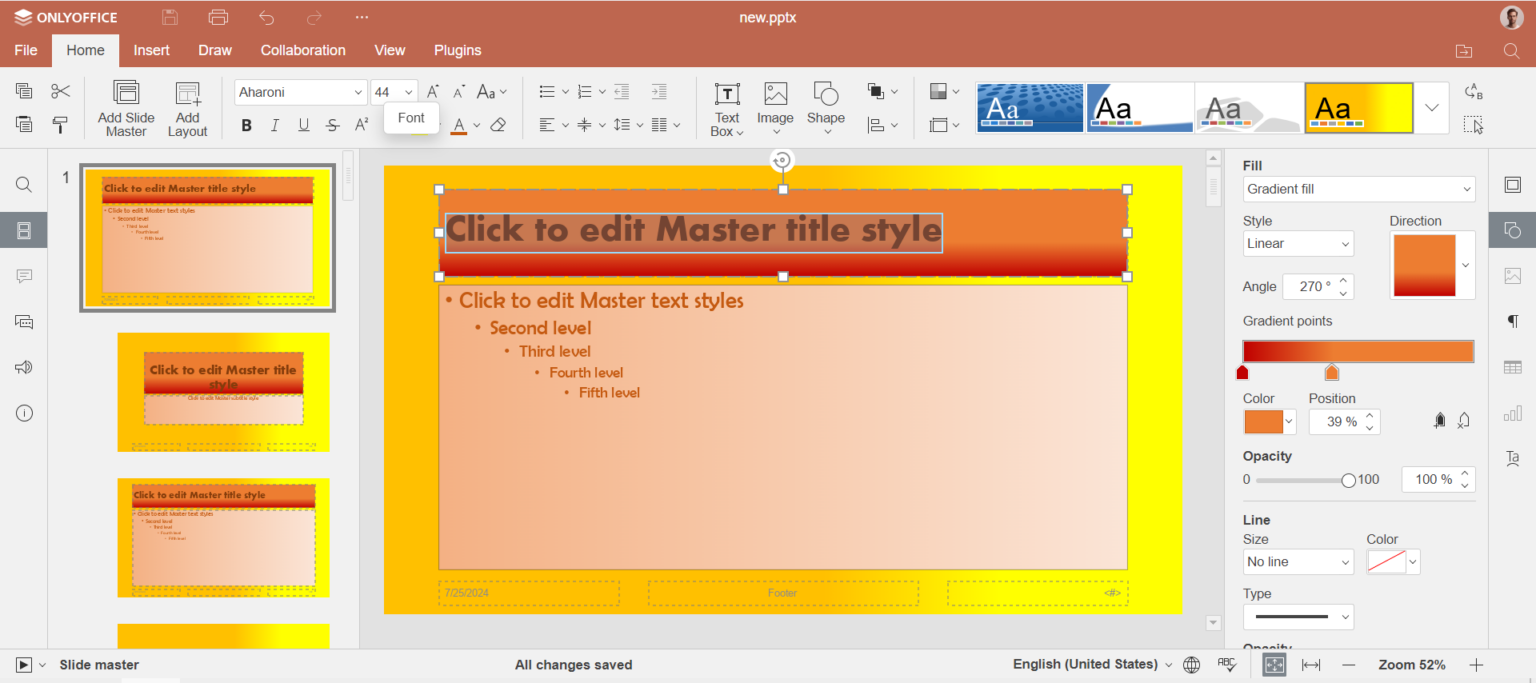Open the Table settings panel
The height and width of the screenshot is (683, 1536).
coord(1512,367)
